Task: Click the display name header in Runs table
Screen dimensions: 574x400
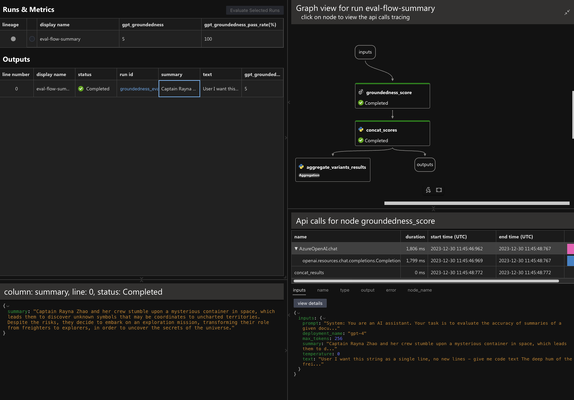Action: [x=78, y=25]
